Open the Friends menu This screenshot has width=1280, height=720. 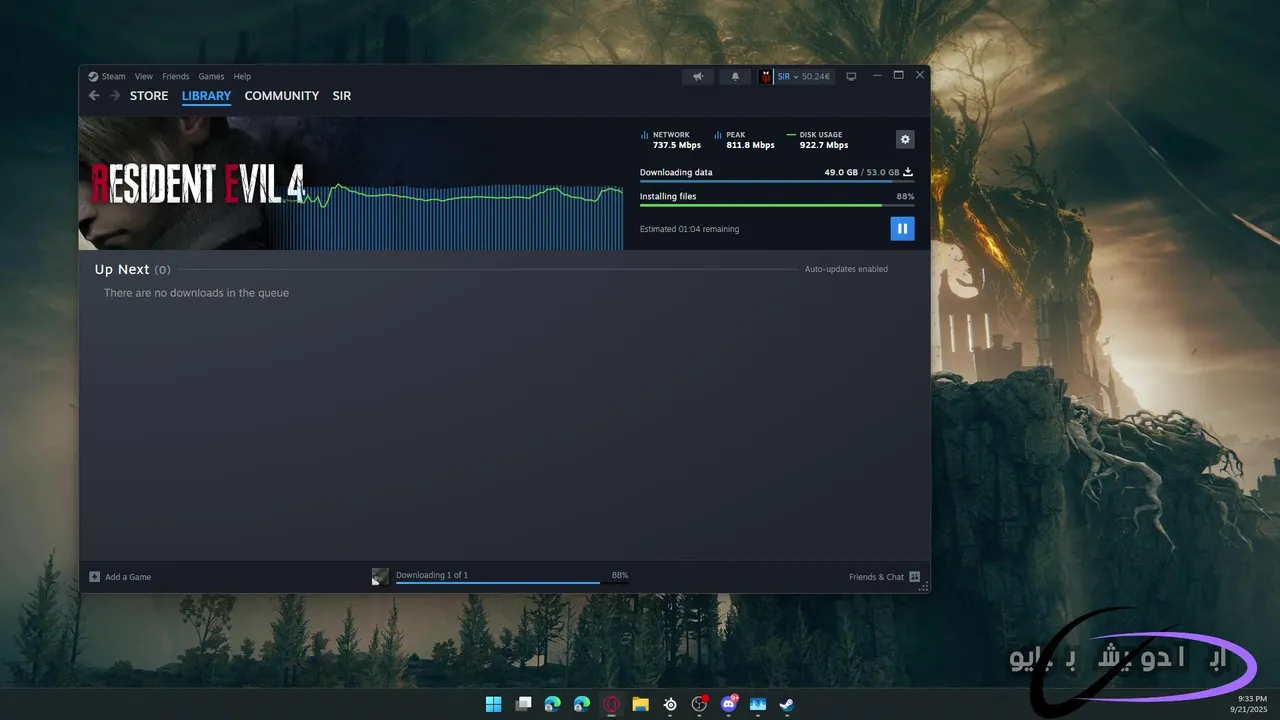pos(175,76)
